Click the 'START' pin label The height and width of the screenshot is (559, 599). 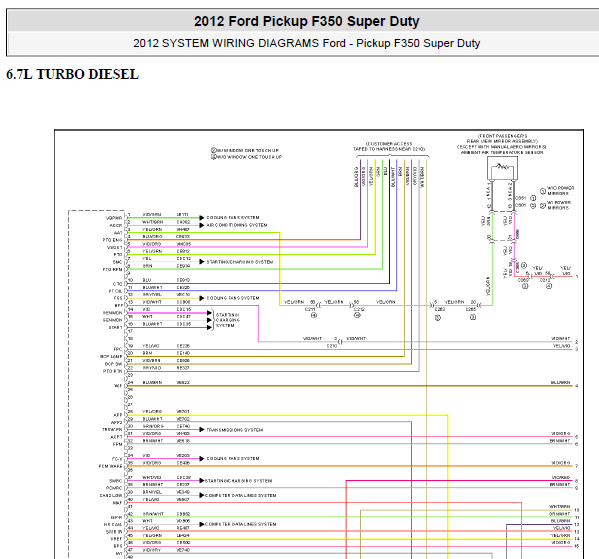click(115, 327)
